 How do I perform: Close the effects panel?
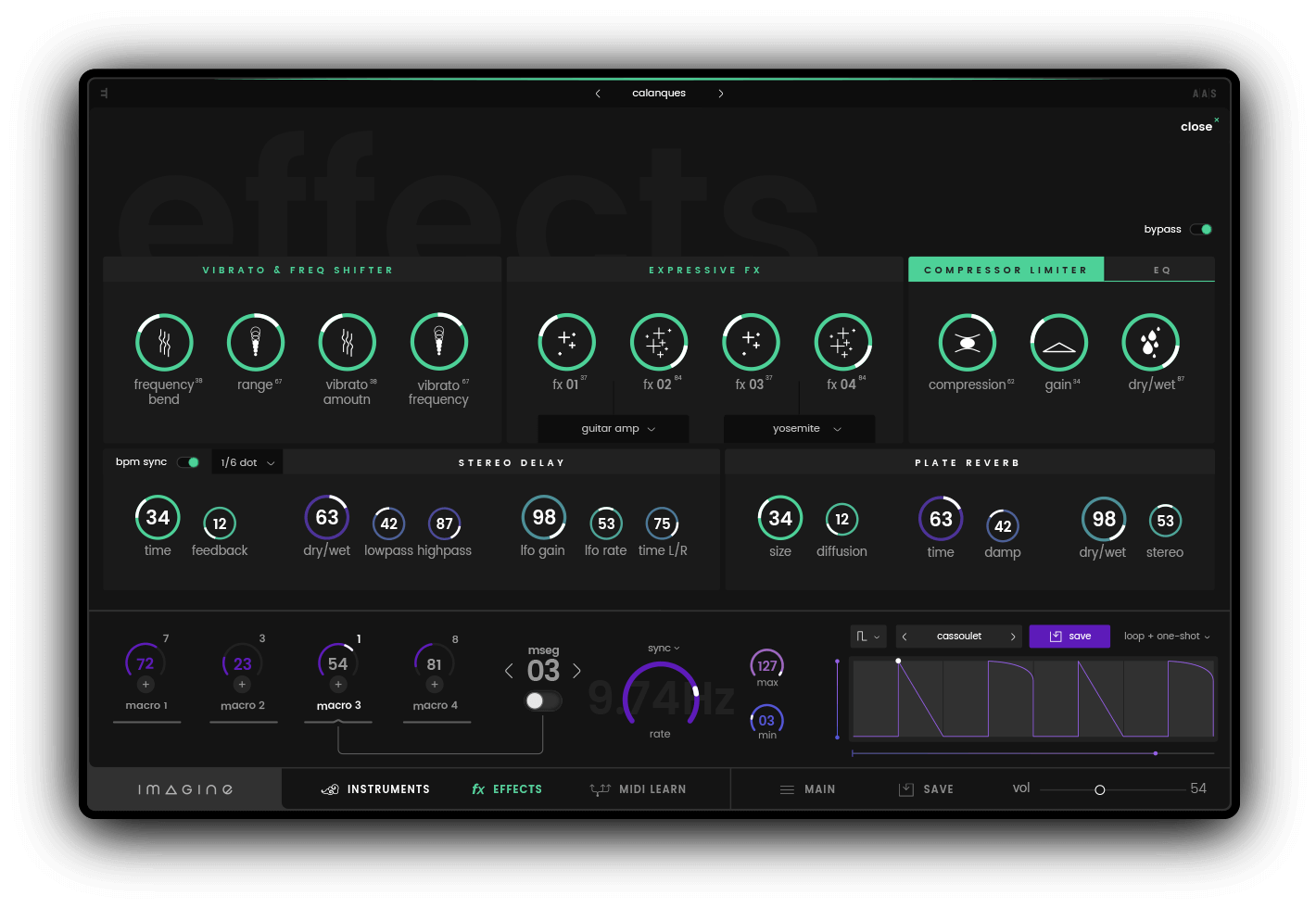pos(1196,127)
